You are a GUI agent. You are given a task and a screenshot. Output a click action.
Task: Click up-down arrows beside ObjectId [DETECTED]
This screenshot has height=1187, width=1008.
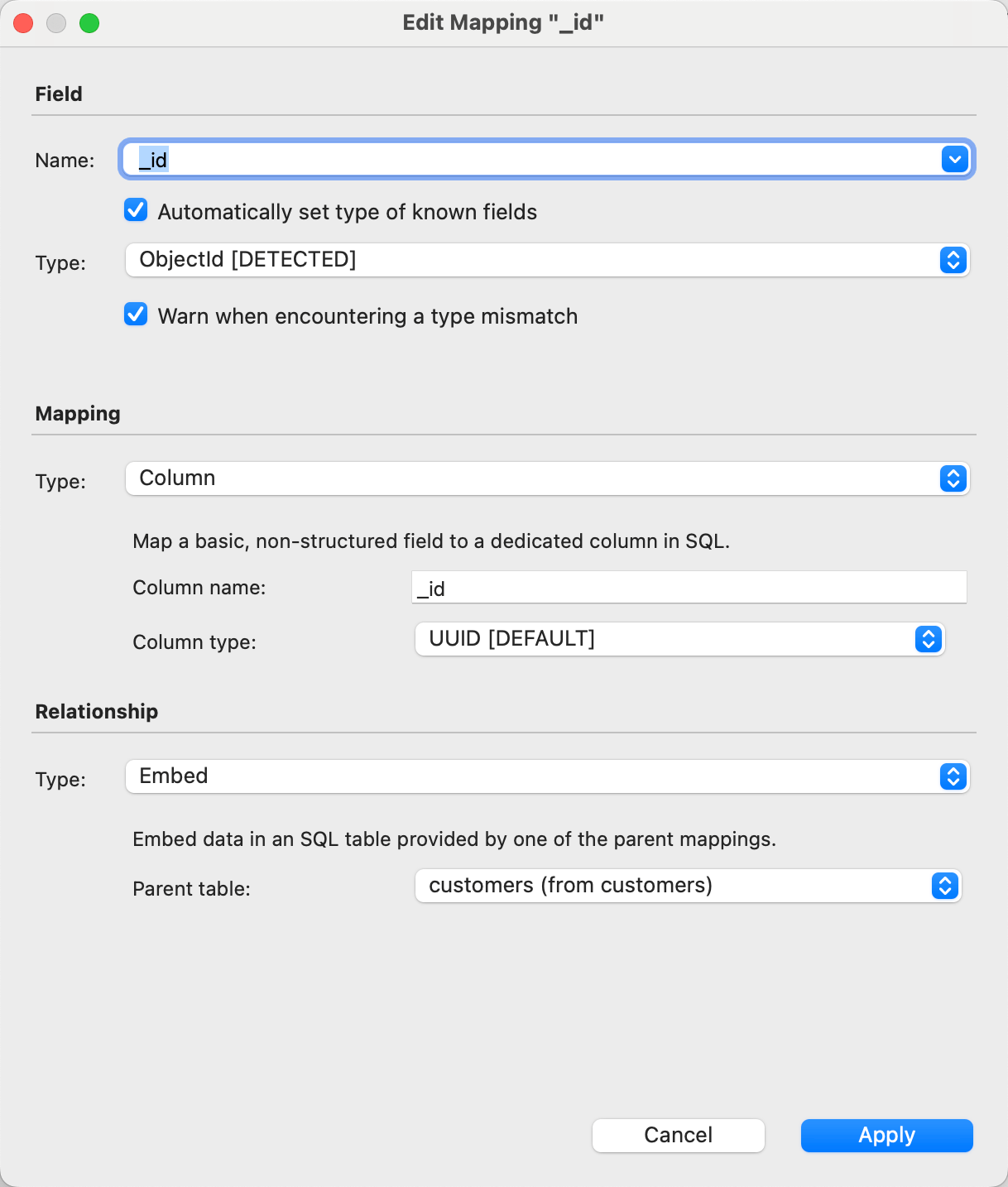pos(953,260)
